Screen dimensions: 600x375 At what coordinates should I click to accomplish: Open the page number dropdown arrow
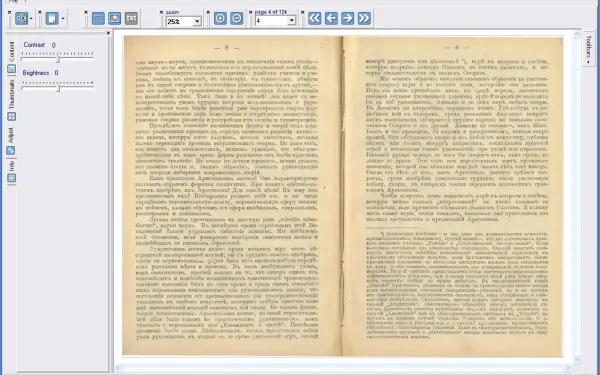tap(292, 21)
